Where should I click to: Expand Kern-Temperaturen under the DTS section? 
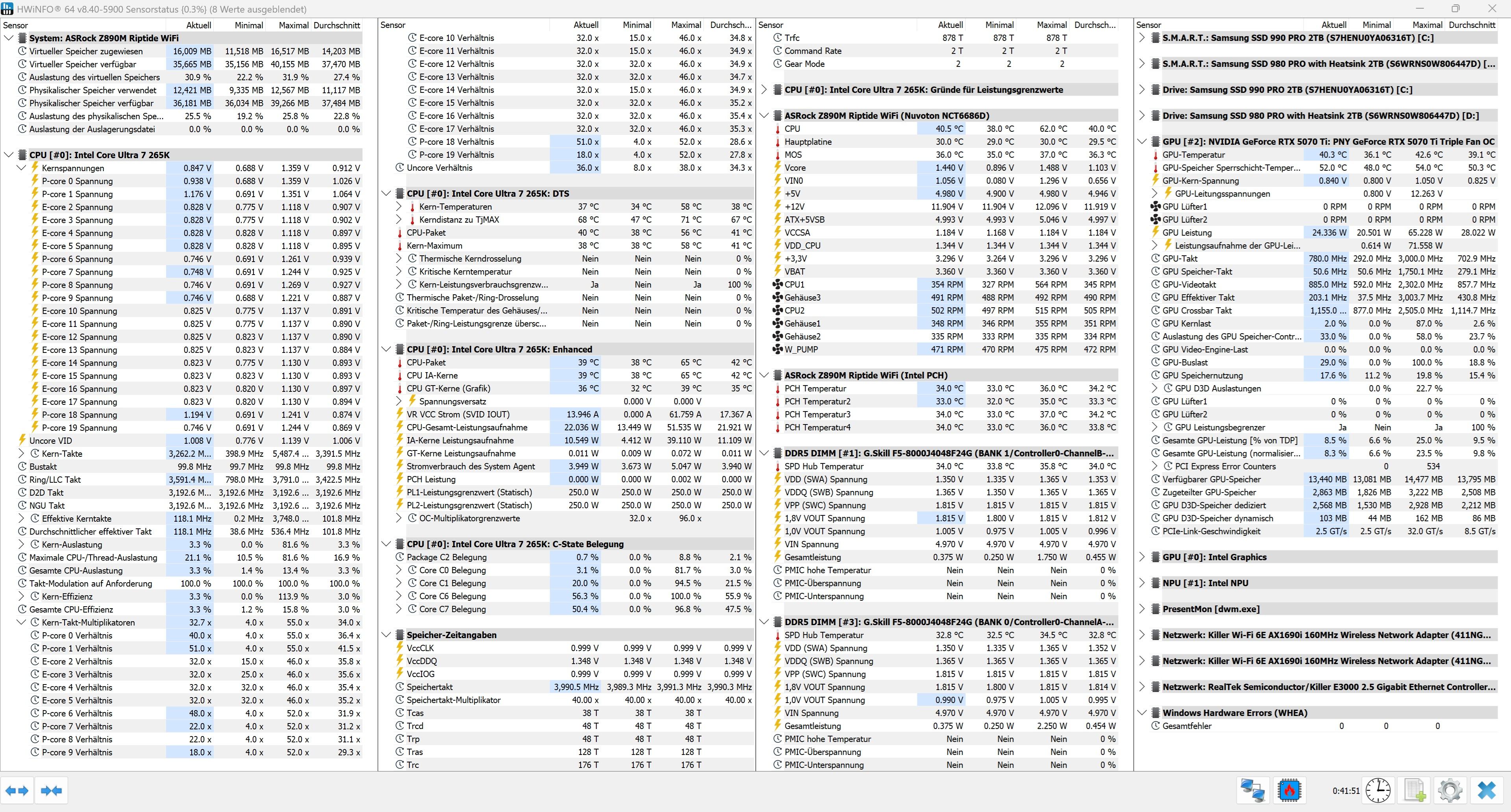click(399, 207)
